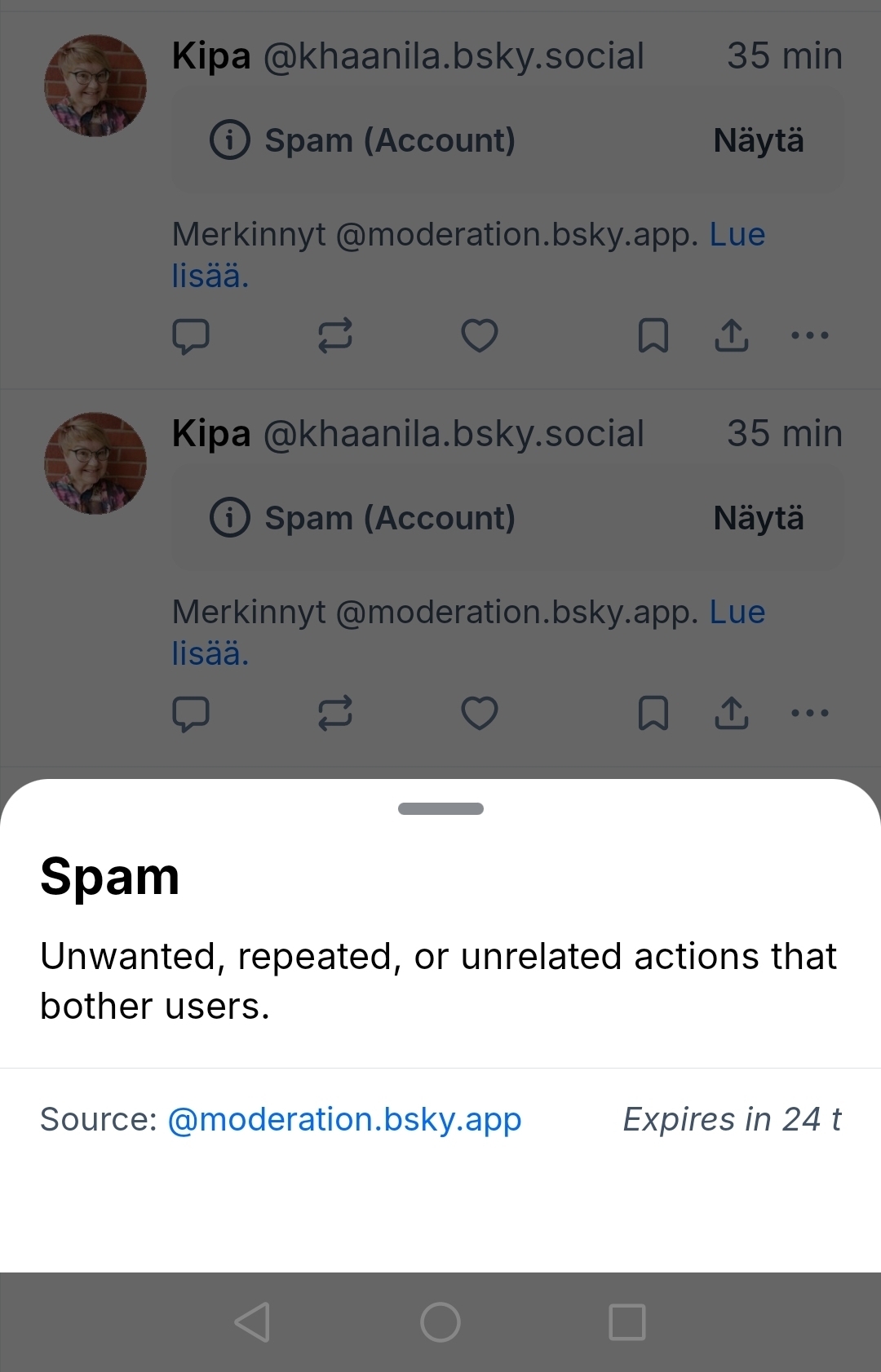The image size is (881, 1372).
Task: Open Kipa's avatar on the first post
Action: tap(95, 86)
